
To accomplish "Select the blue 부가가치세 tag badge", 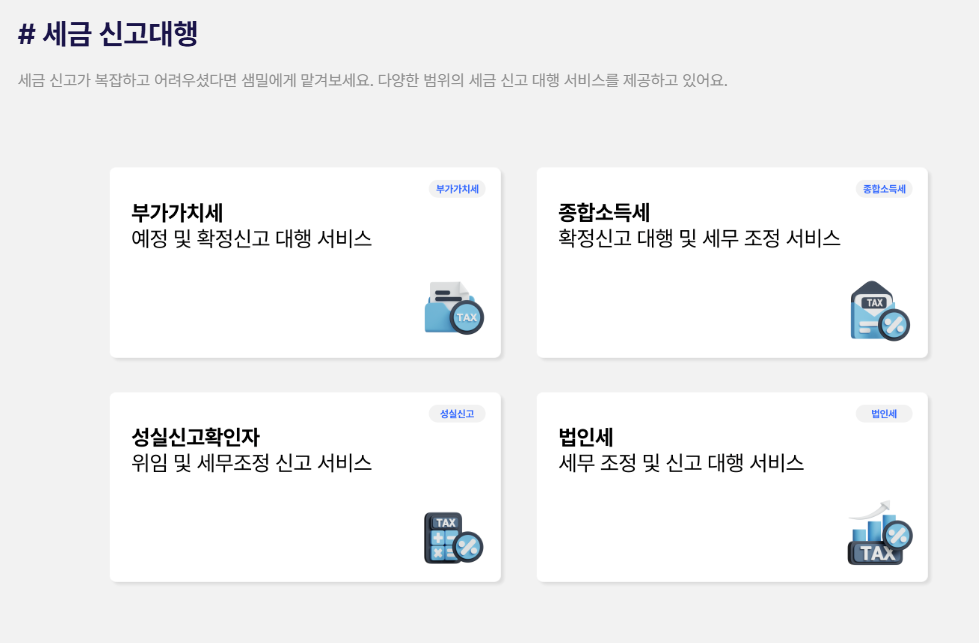I will (x=457, y=189).
